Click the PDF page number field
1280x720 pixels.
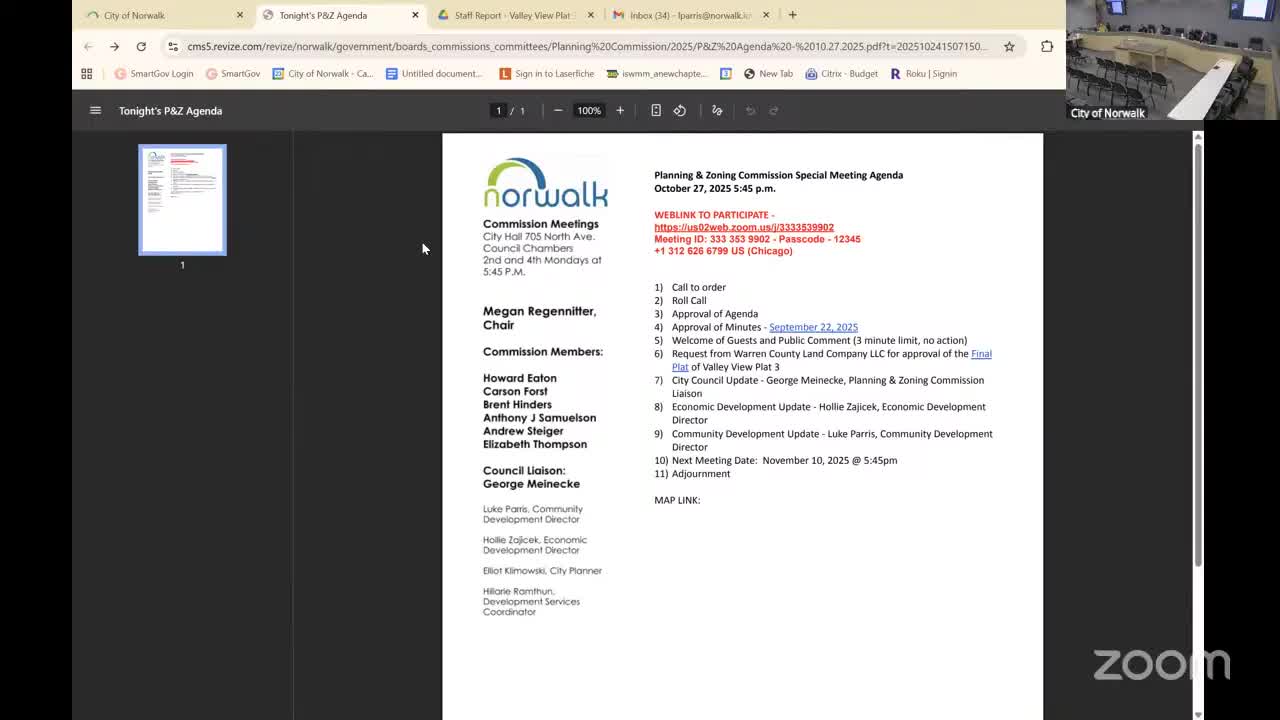498,110
